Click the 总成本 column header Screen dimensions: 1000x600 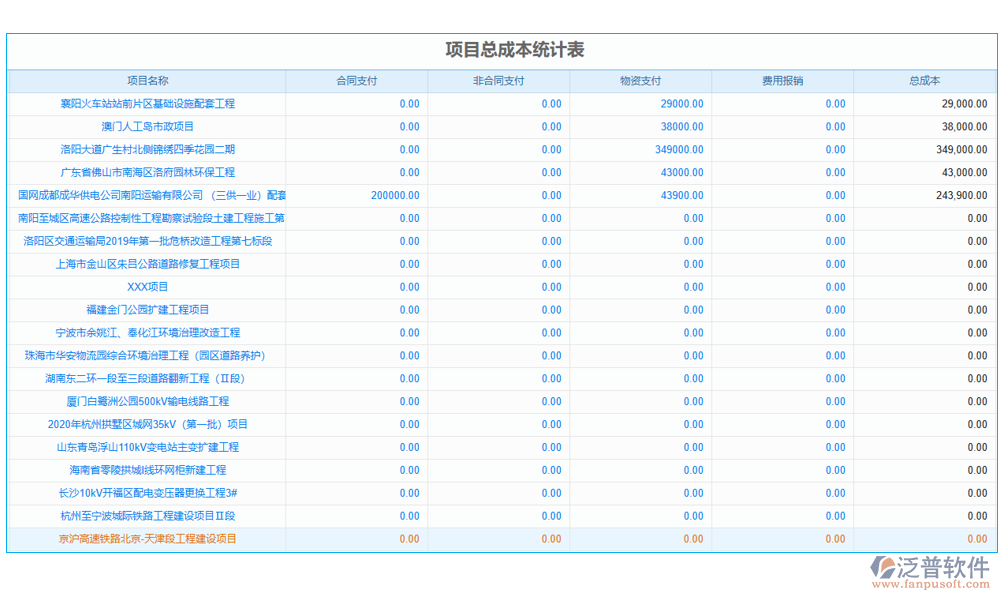924,81
